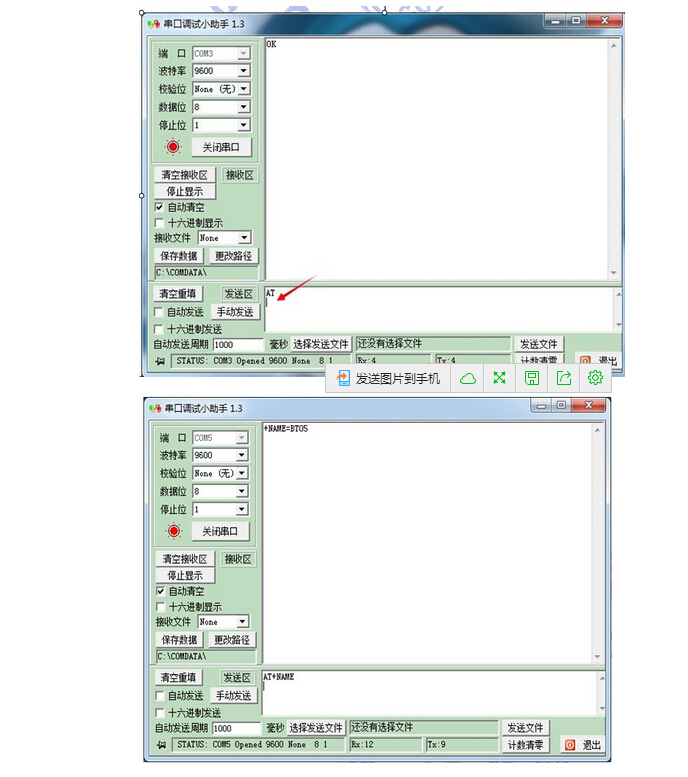Click the green cloud icon in floating toolbar
Image resolution: width=688 pixels, height=777 pixels.
coord(467,378)
